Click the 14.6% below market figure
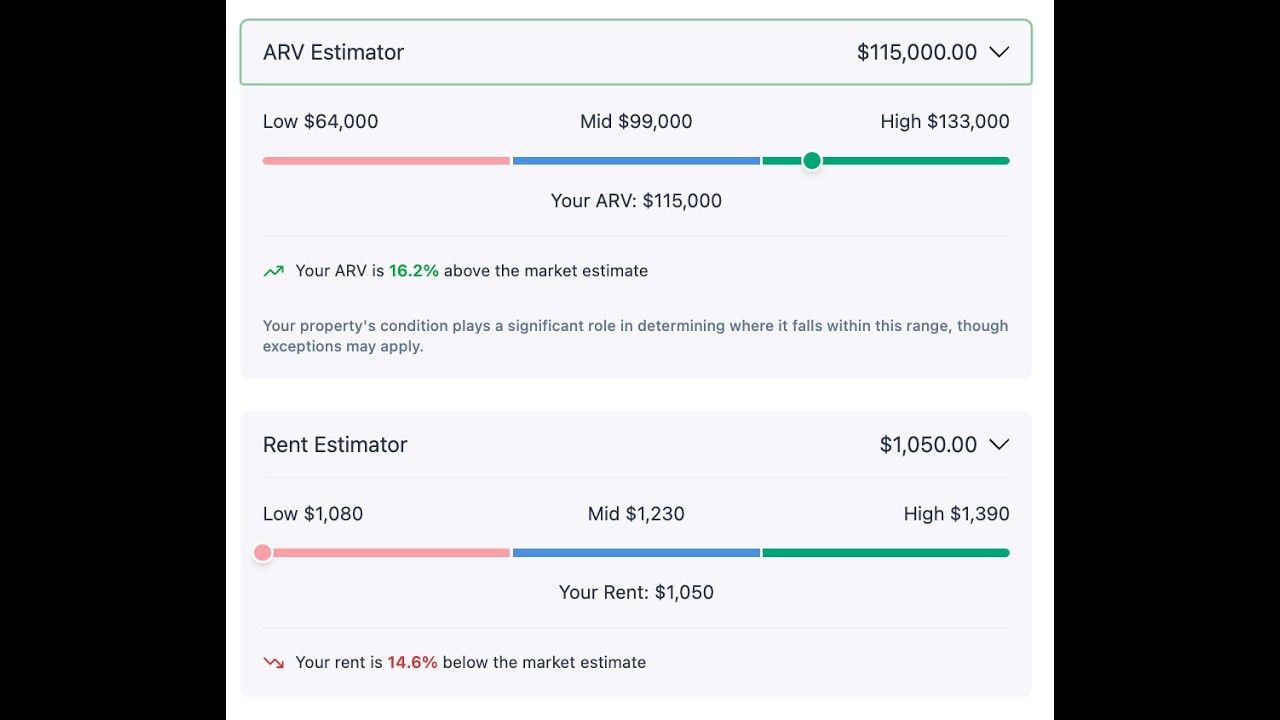 point(412,662)
